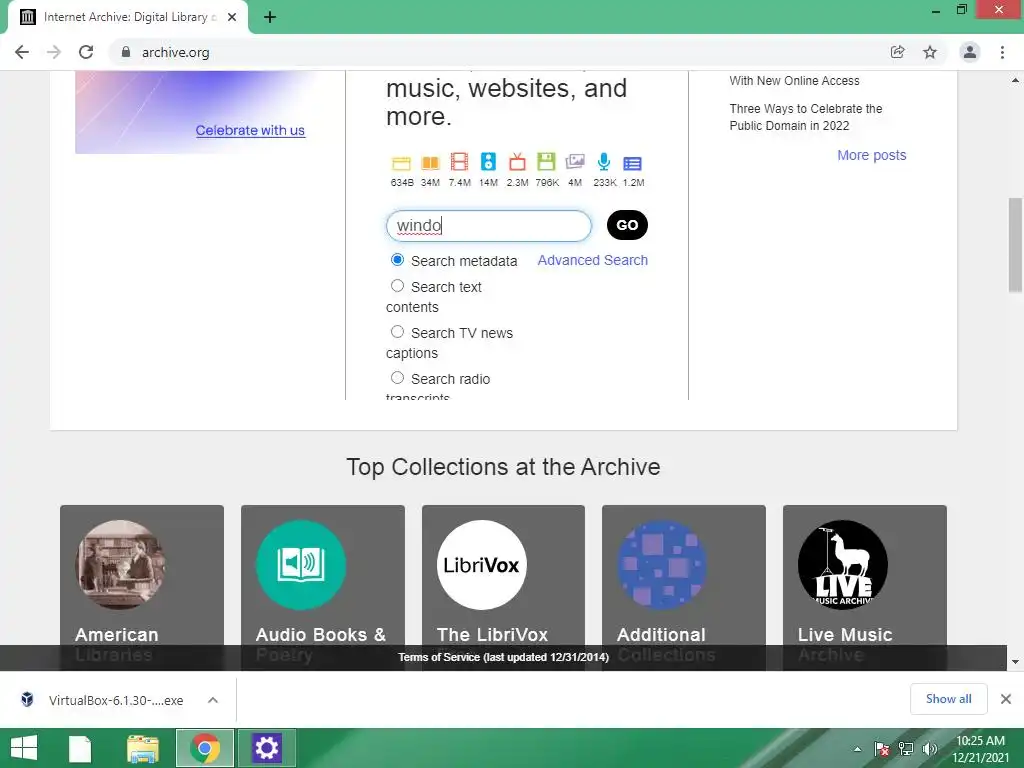The height and width of the screenshot is (768, 1024).
Task: Select the Search radio transcripts option
Action: click(x=397, y=377)
